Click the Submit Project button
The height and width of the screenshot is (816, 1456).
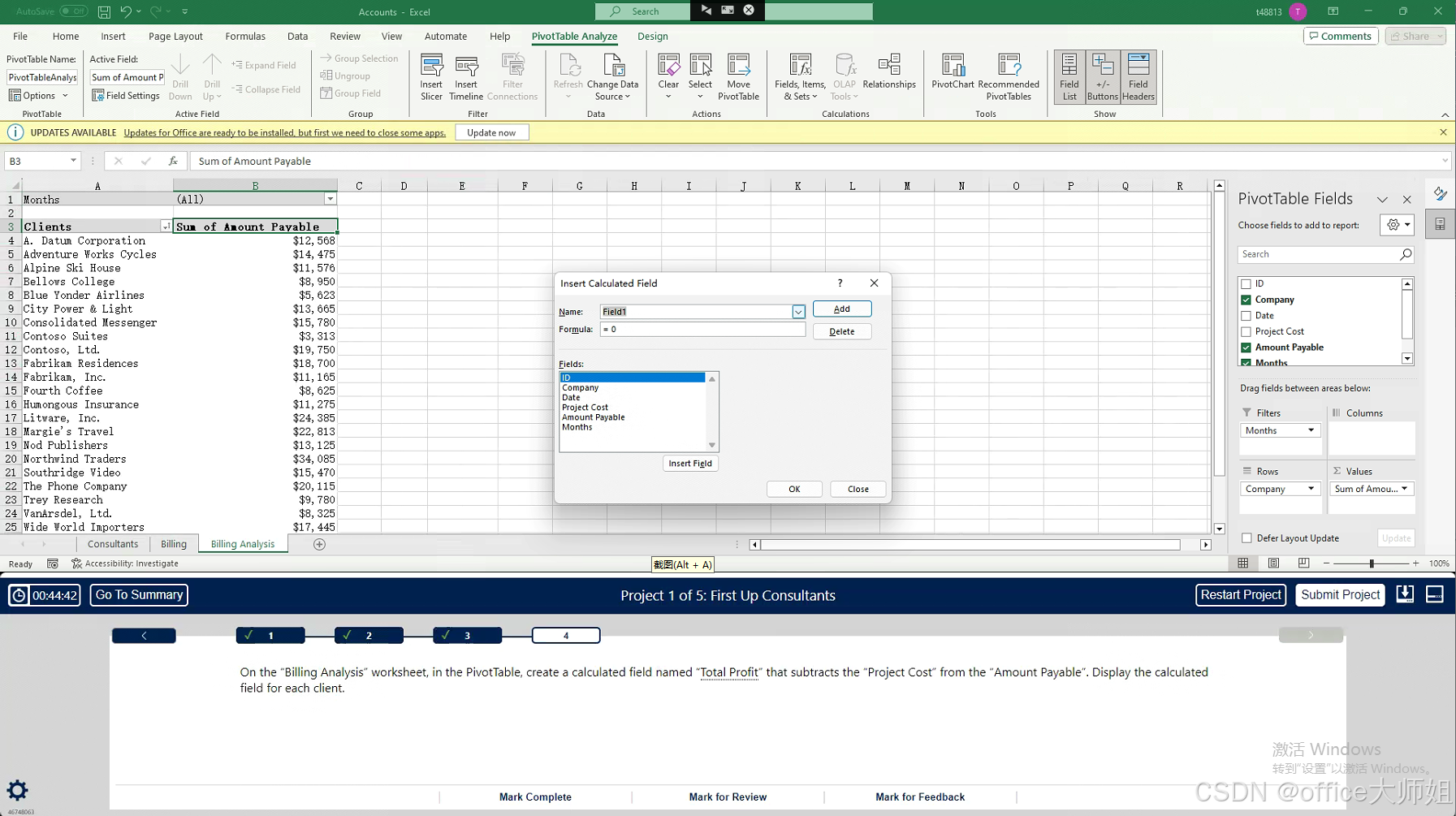tap(1340, 595)
